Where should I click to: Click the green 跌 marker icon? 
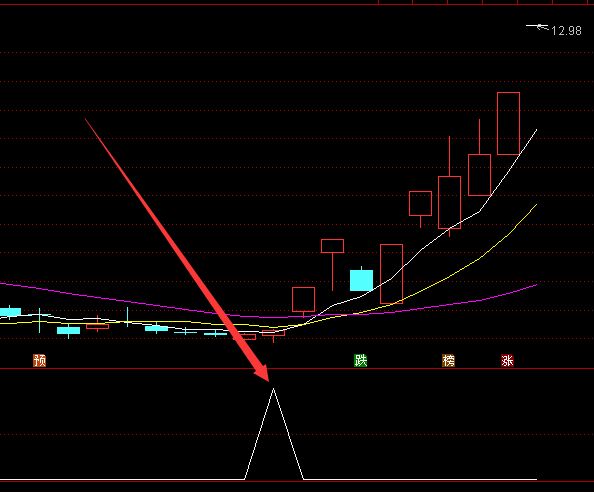361,360
